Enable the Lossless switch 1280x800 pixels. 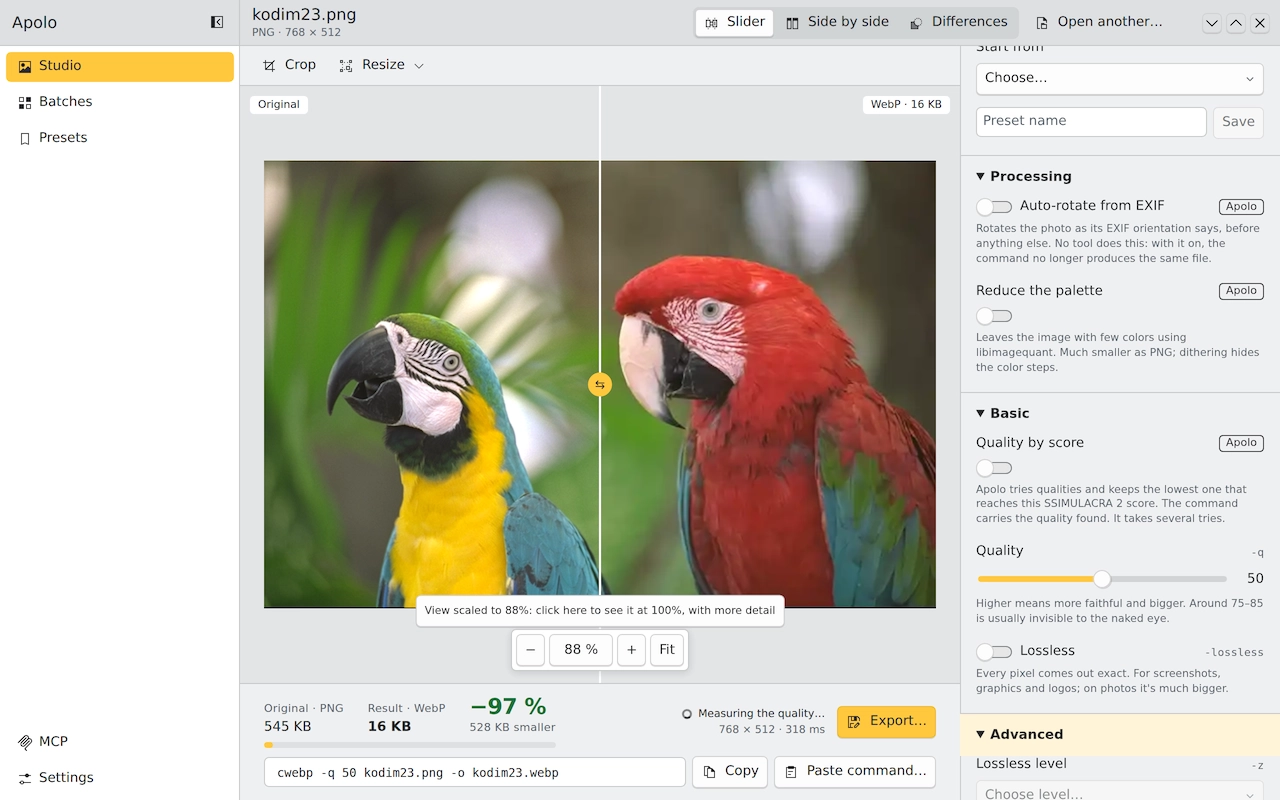coord(994,652)
